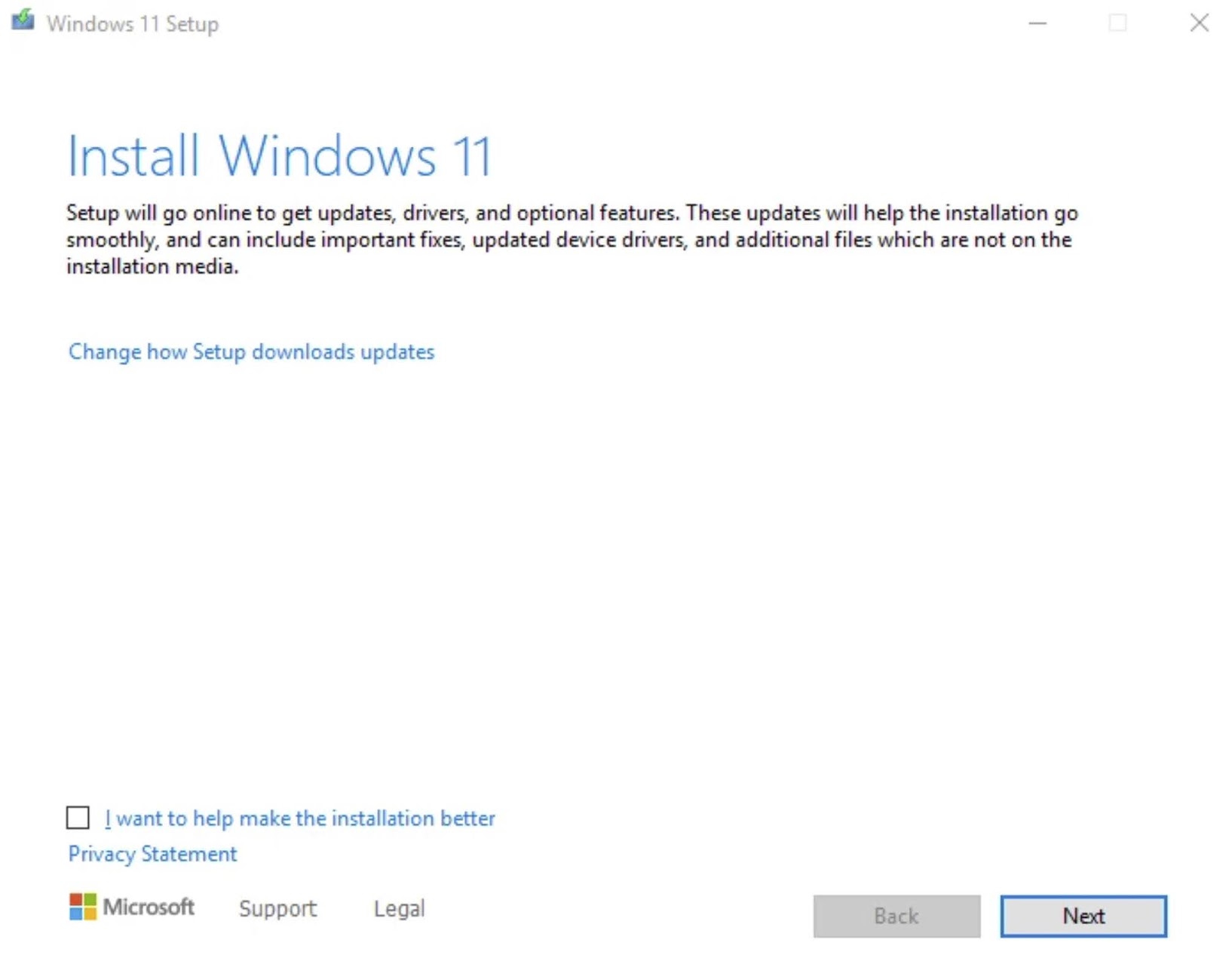1232x964 pixels.
Task: Click the Next button
Action: click(x=1083, y=916)
